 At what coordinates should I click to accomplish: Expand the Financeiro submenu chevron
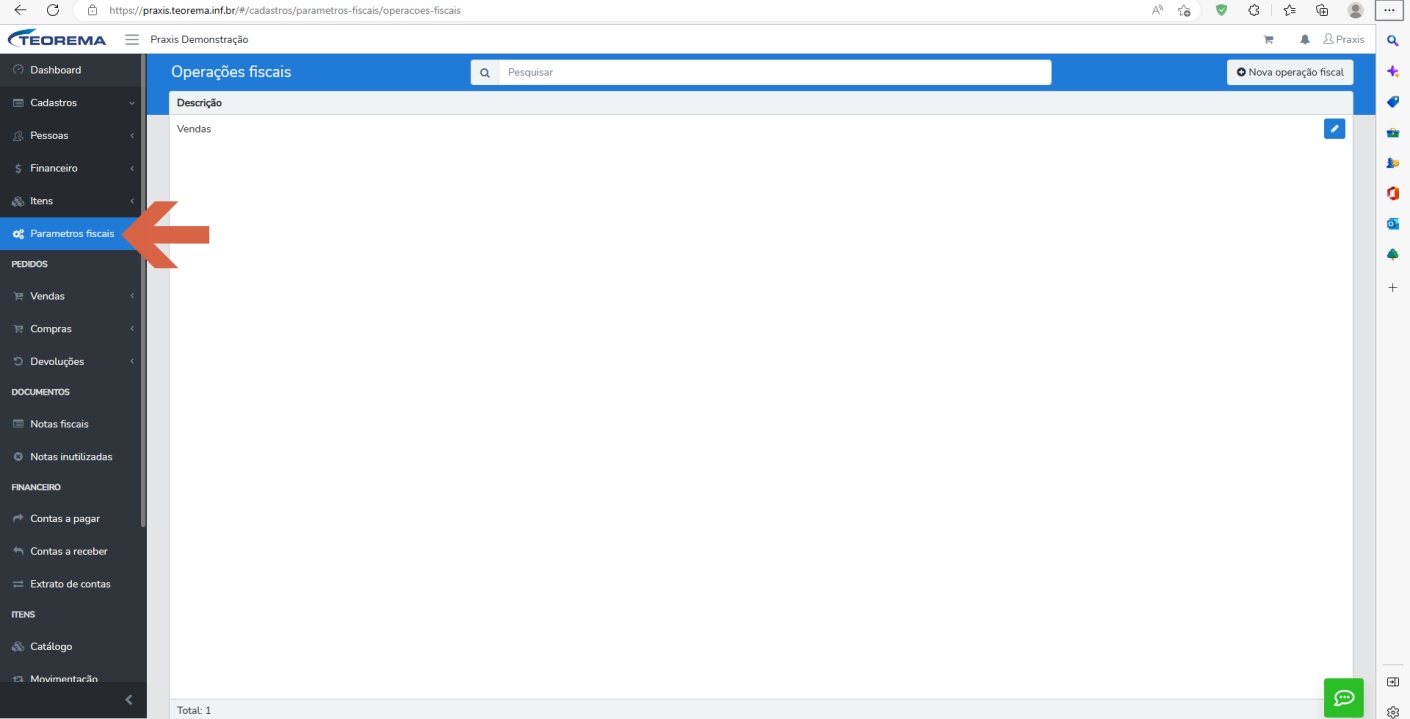click(132, 168)
